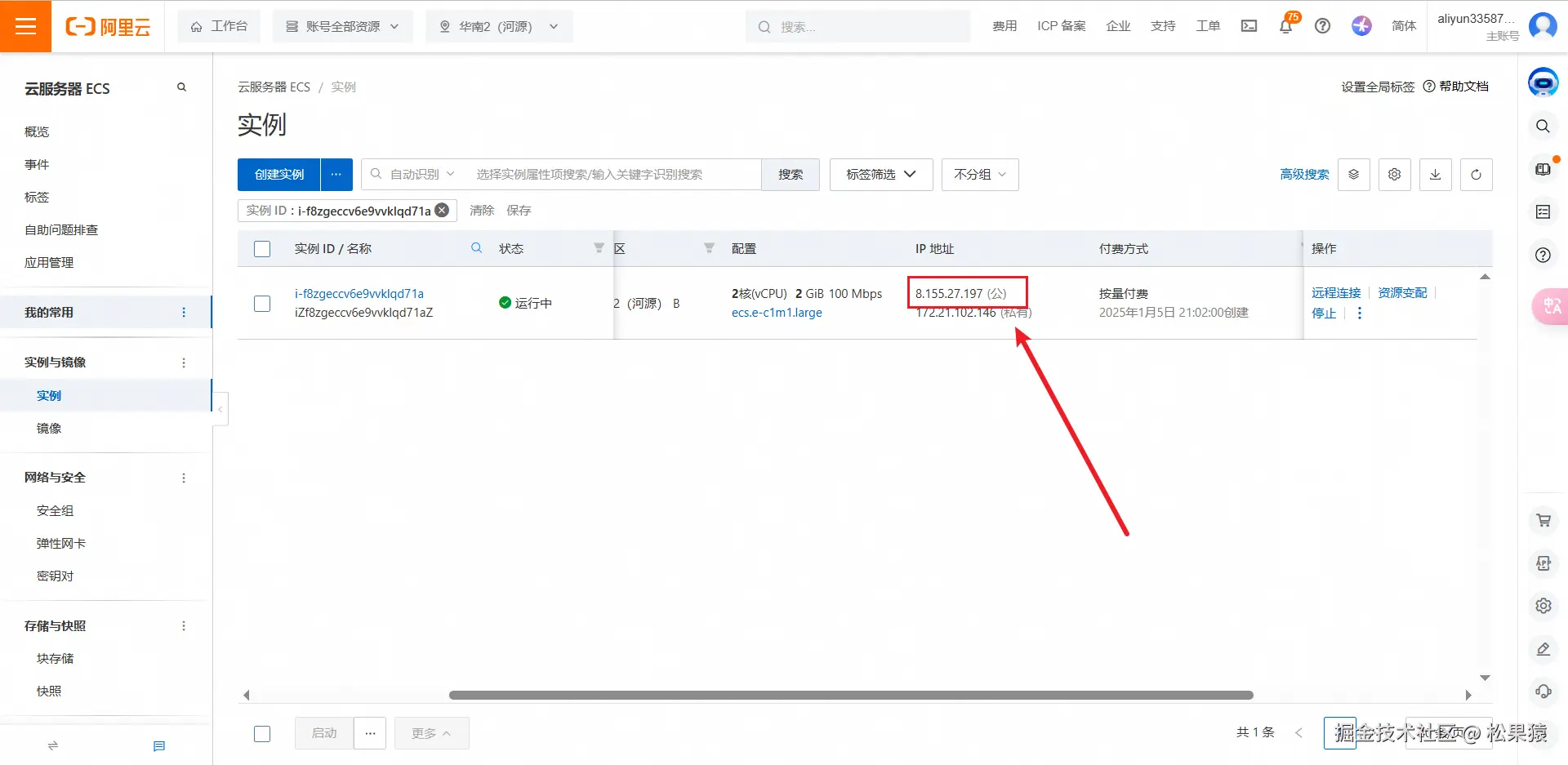The image size is (1568, 765).
Task: Open the 网络与安全 options menu
Action: click(184, 478)
